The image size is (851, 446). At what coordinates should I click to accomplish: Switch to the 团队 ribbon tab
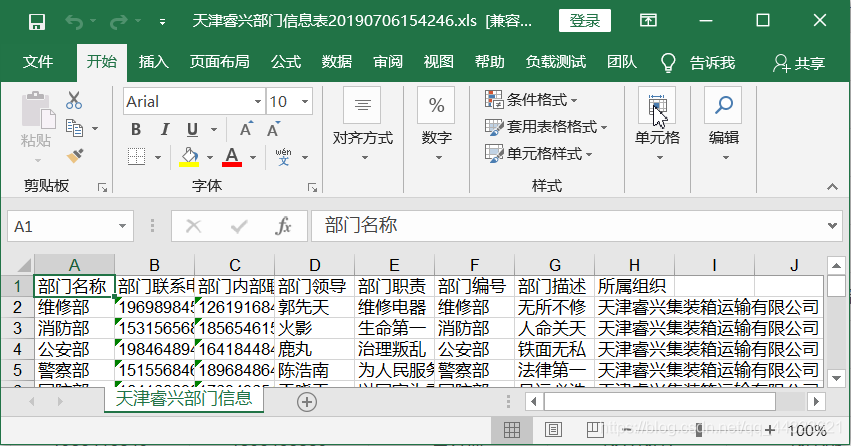click(622, 62)
